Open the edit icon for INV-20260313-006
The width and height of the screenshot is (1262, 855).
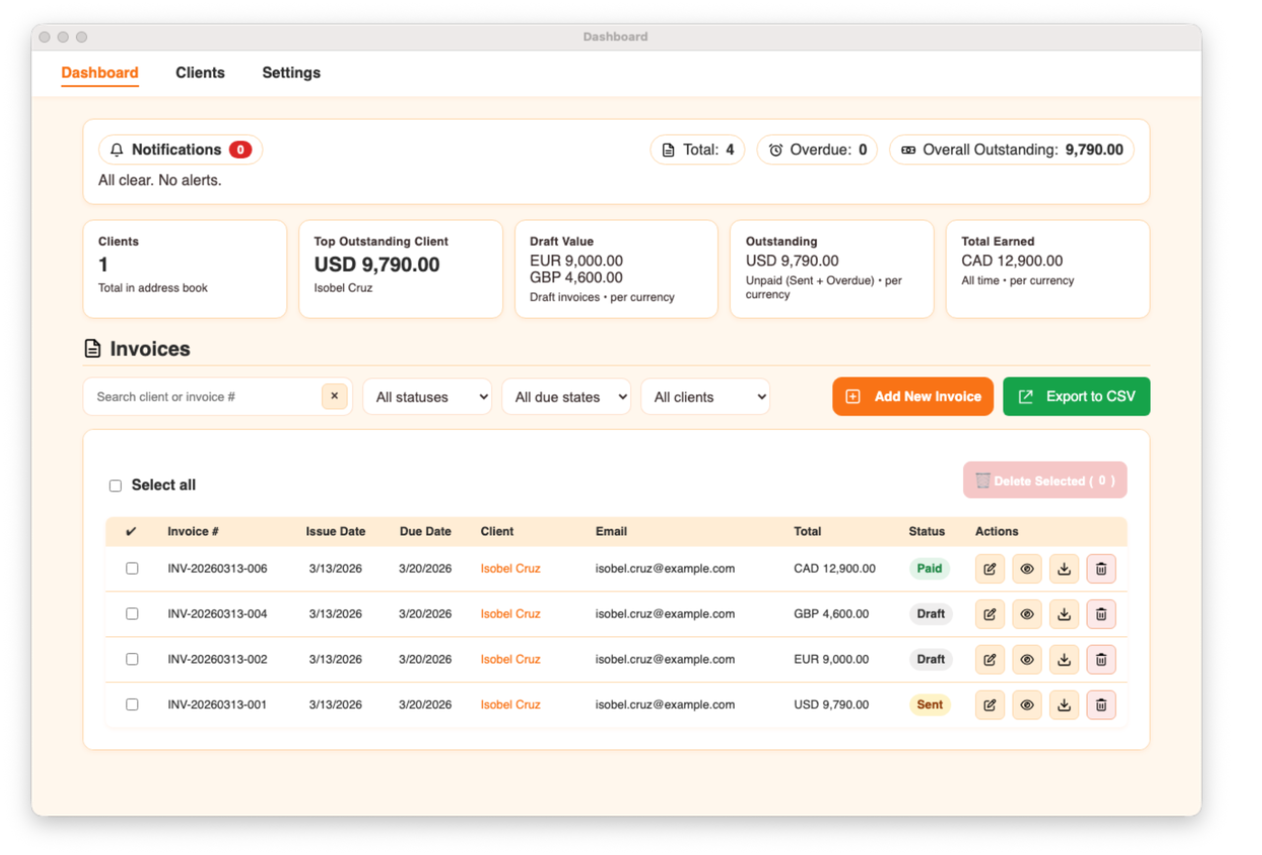pos(989,568)
